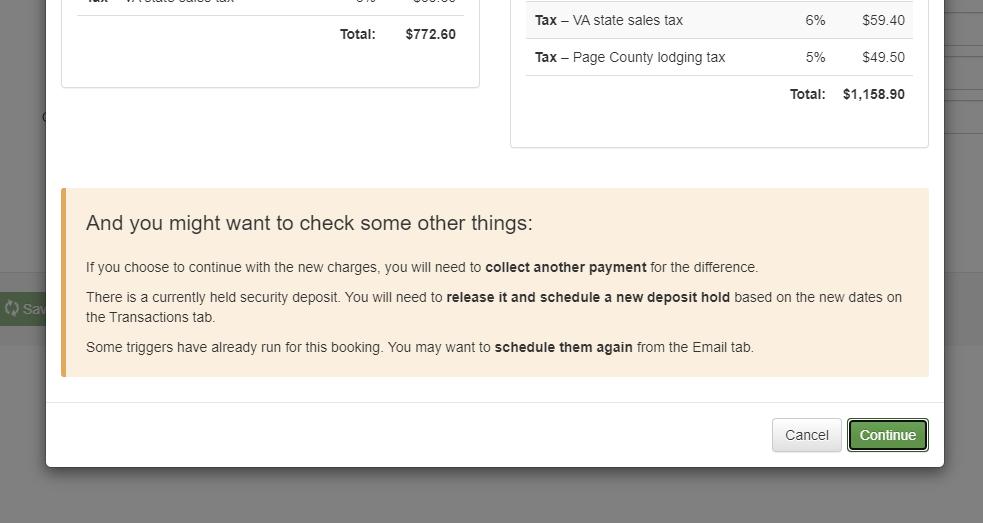Click bold "release it and schedule a new deposit hold"

pyautogui.click(x=588, y=297)
